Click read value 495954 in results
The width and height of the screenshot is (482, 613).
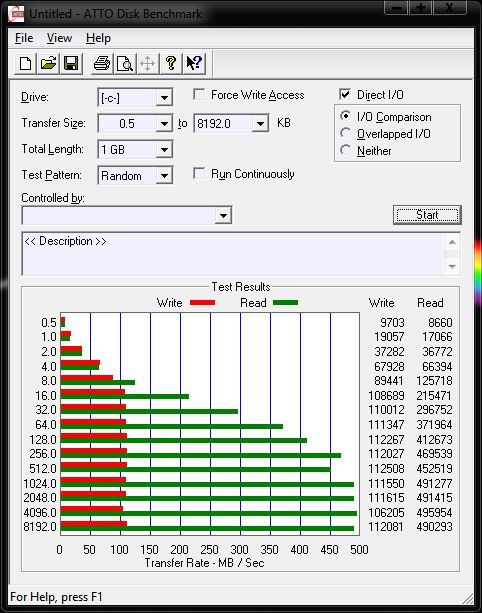pos(434,512)
